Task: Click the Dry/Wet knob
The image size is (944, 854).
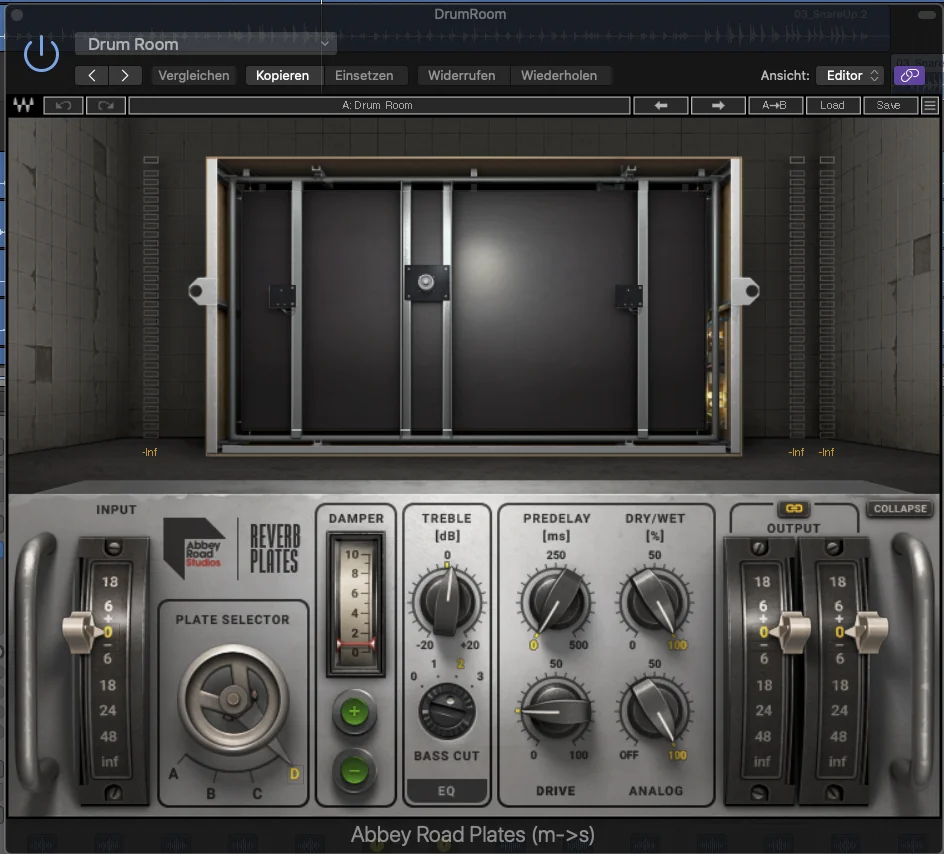Action: click(654, 601)
